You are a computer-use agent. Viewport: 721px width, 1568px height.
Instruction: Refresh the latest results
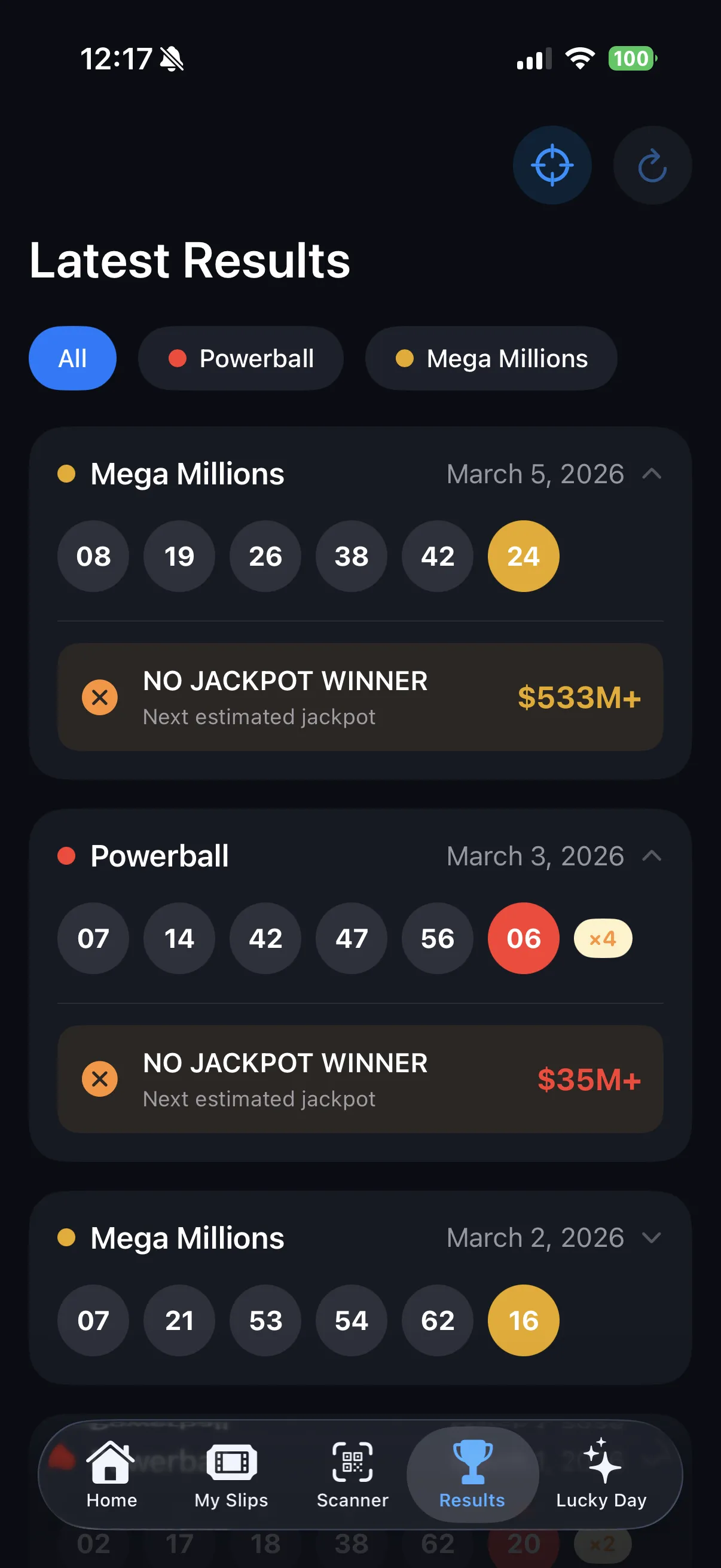652,165
